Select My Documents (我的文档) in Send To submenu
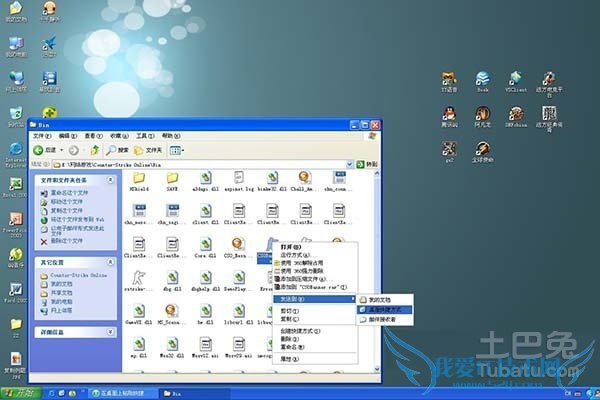The width and height of the screenshot is (600, 400). 385,300
